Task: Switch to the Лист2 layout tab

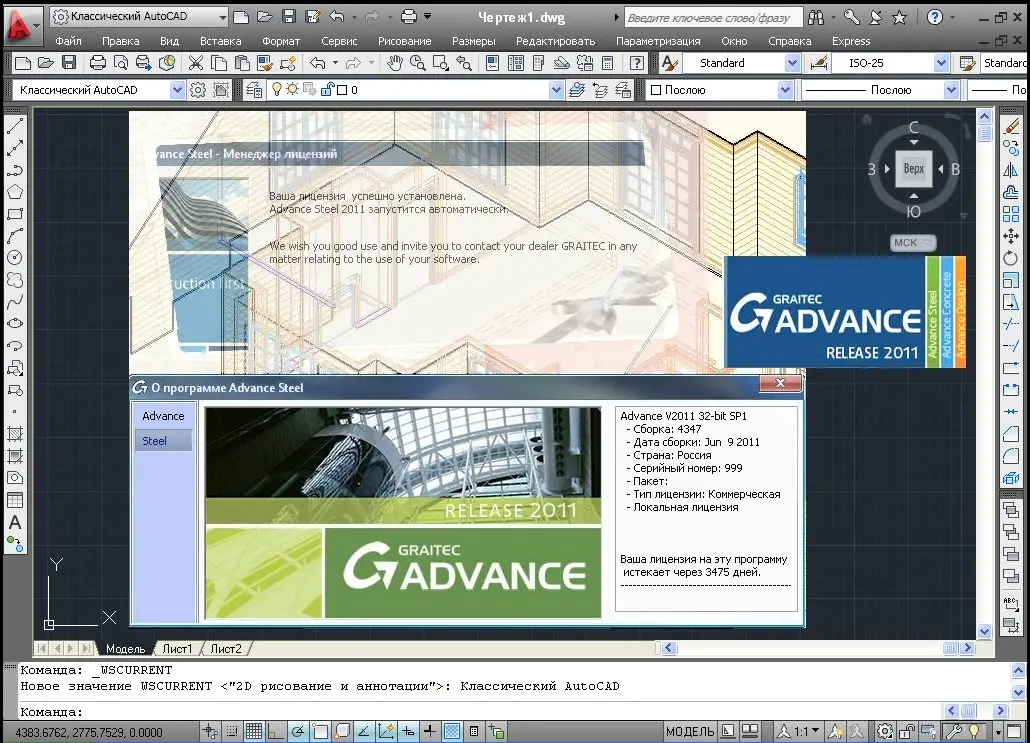Action: point(226,649)
